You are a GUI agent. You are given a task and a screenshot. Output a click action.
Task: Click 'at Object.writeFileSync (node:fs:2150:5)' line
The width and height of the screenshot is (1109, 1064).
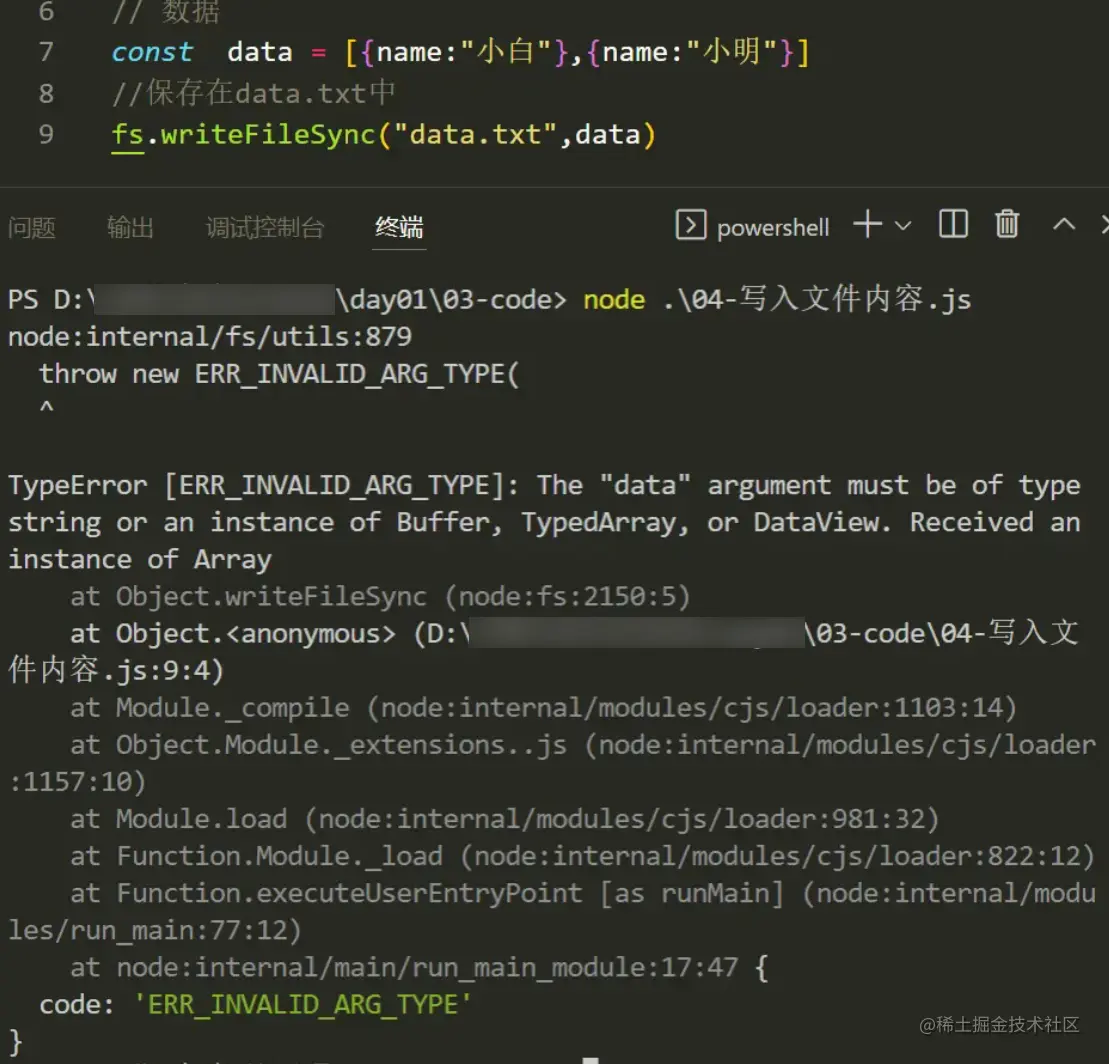(x=380, y=596)
